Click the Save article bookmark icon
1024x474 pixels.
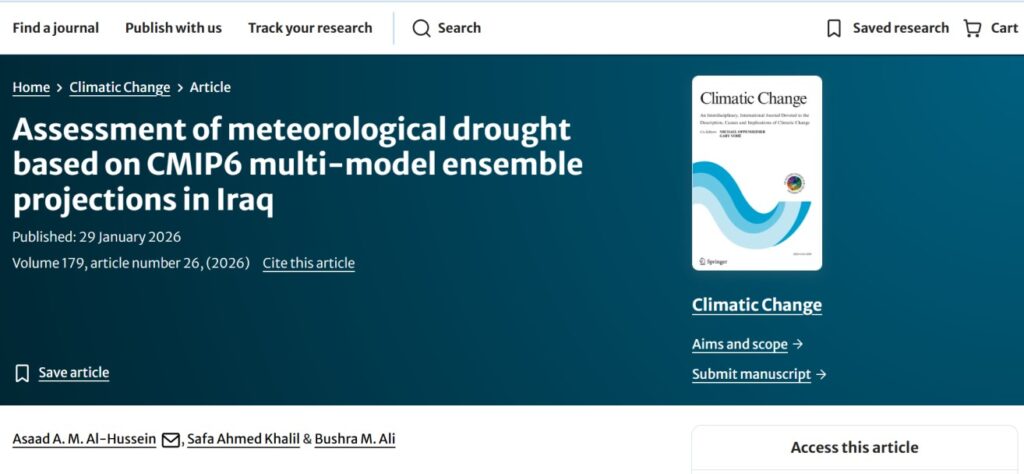[x=22, y=373]
